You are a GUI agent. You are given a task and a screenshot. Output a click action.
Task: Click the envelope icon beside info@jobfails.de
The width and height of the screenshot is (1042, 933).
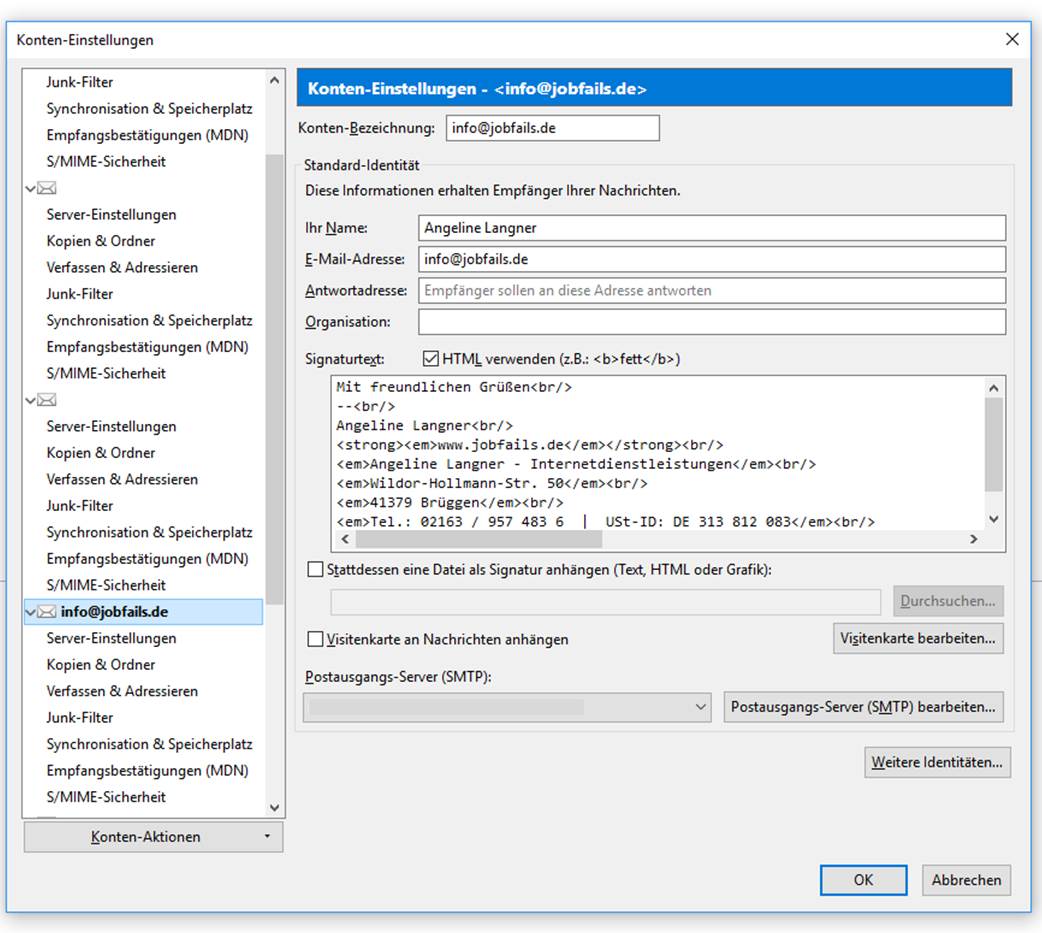pyautogui.click(x=47, y=612)
